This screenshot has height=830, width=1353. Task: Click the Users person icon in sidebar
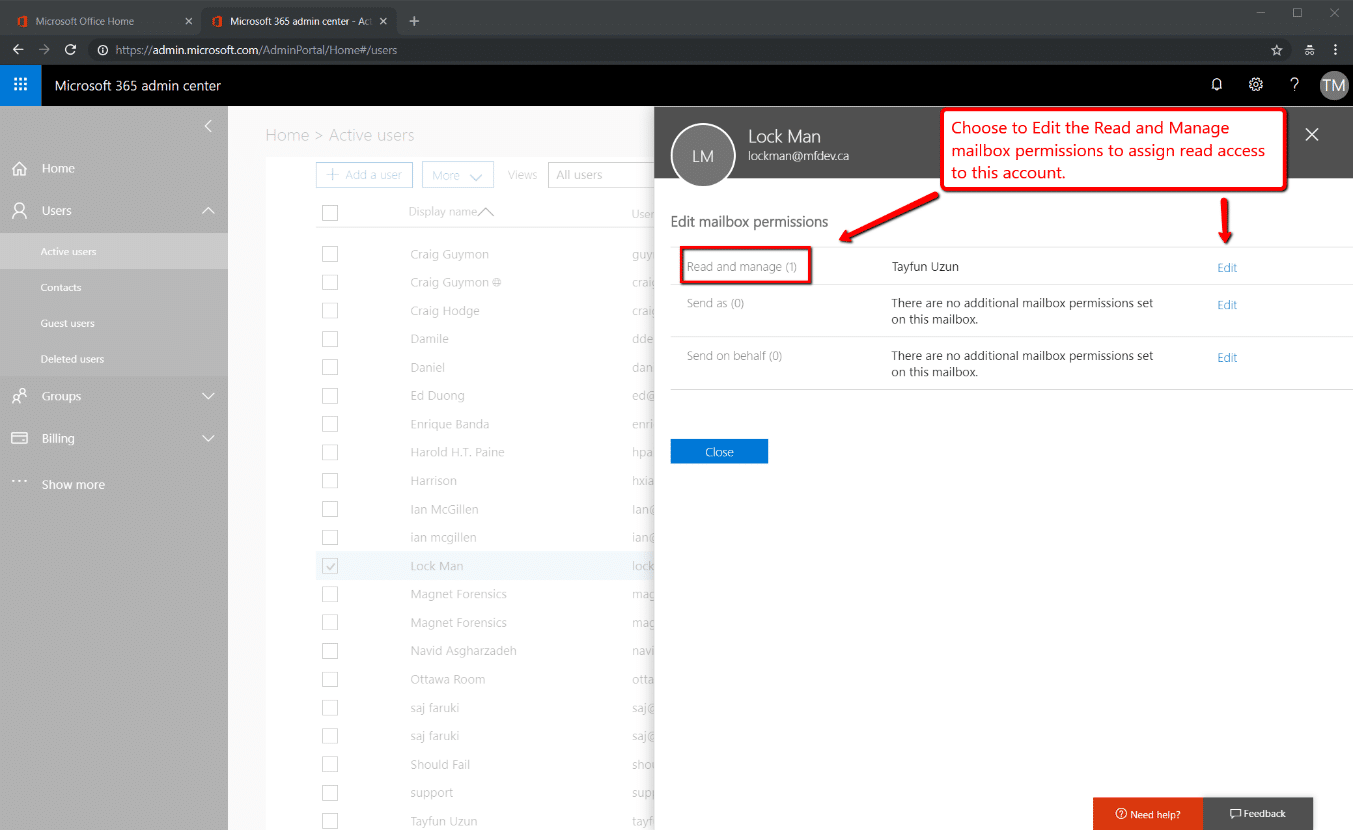(19, 210)
